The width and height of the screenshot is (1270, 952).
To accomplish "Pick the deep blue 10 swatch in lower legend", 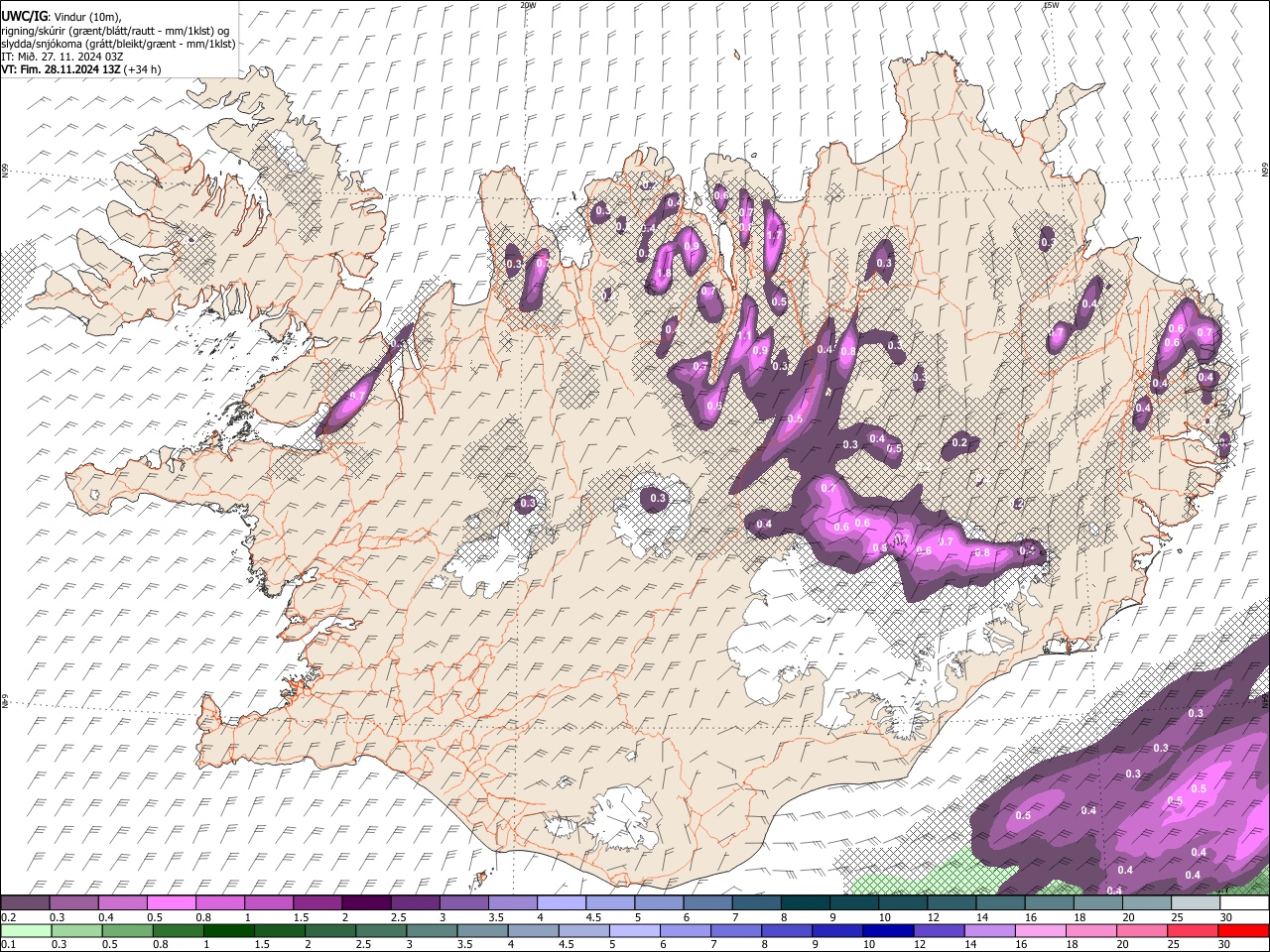I will 888,930.
